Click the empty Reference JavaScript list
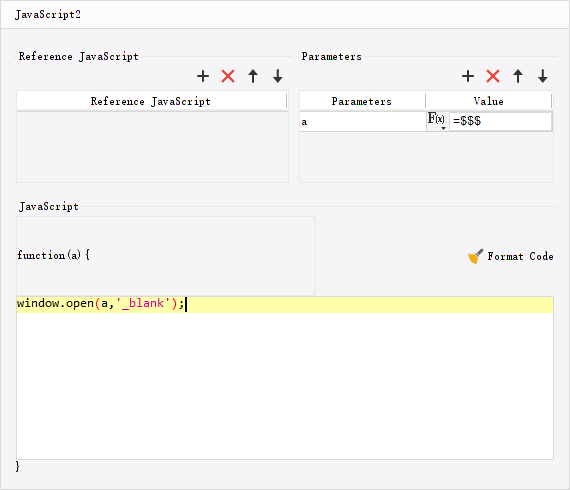570x490 pixels. (152, 147)
